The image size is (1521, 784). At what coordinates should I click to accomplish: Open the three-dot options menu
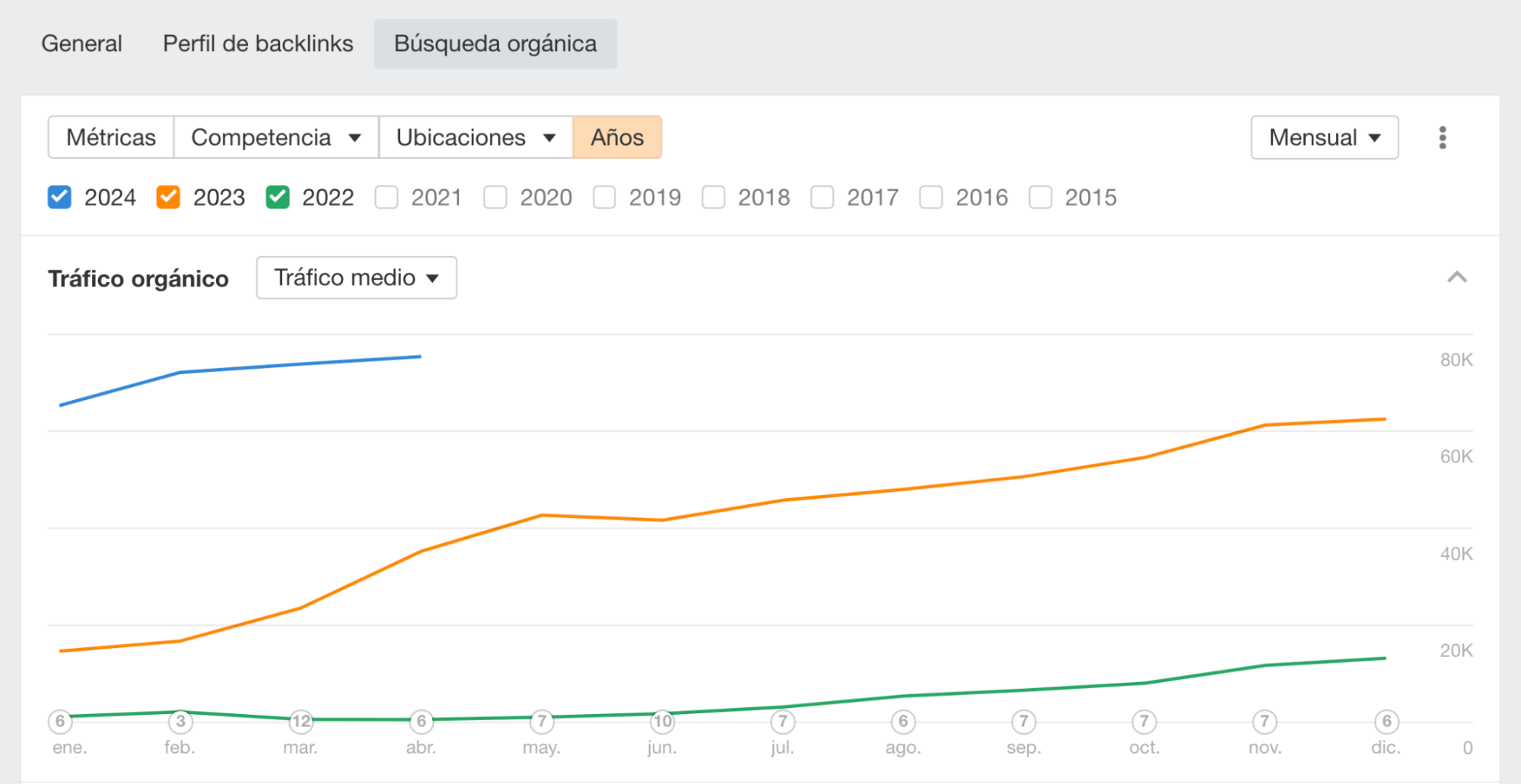1442,138
